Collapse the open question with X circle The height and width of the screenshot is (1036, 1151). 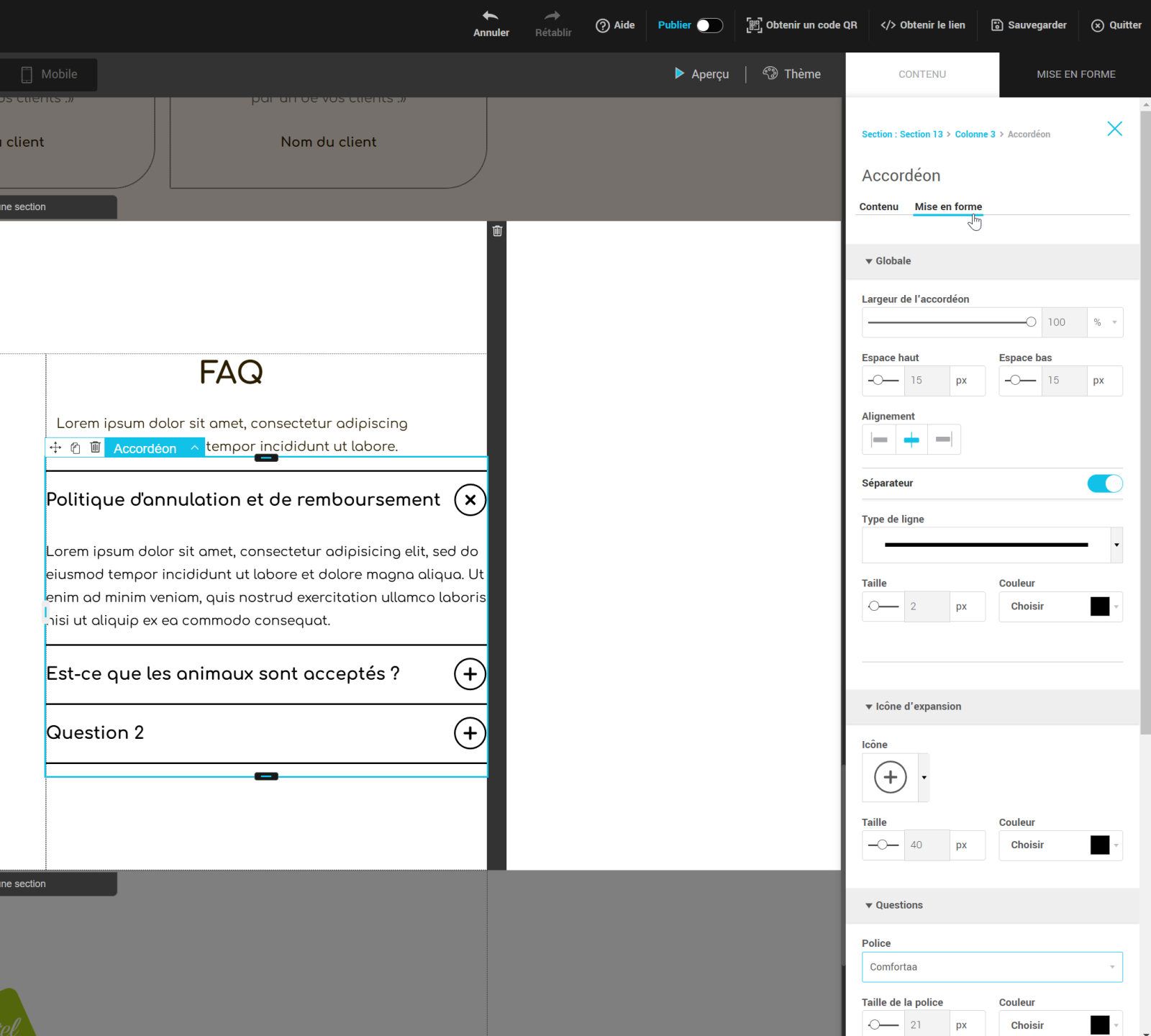470,500
